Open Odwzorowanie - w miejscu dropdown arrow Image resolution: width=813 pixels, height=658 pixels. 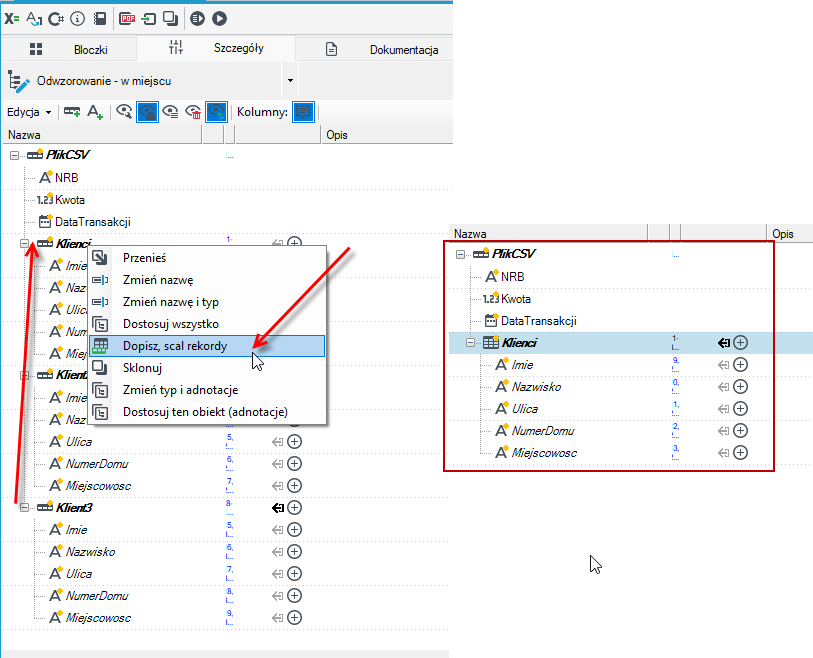point(290,80)
